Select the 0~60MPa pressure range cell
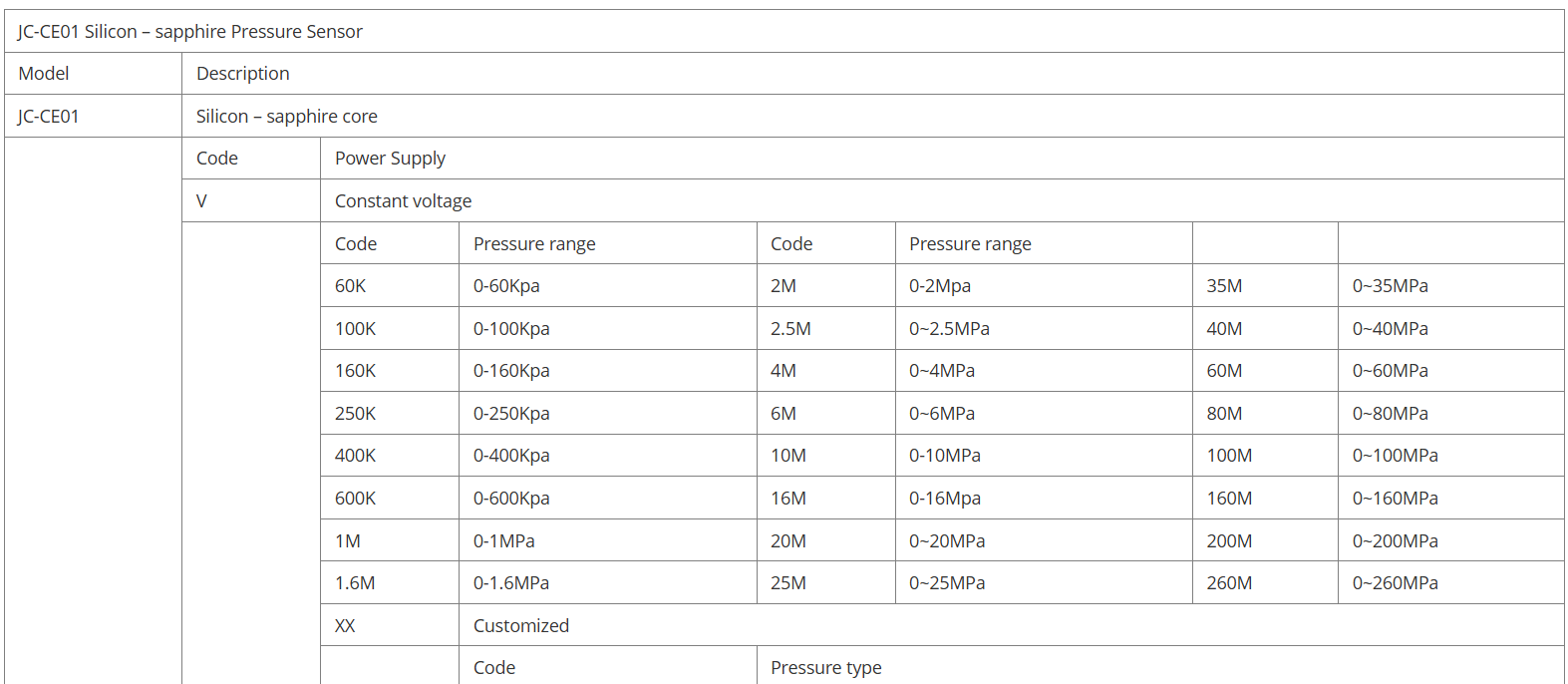 pyautogui.click(x=1390, y=371)
